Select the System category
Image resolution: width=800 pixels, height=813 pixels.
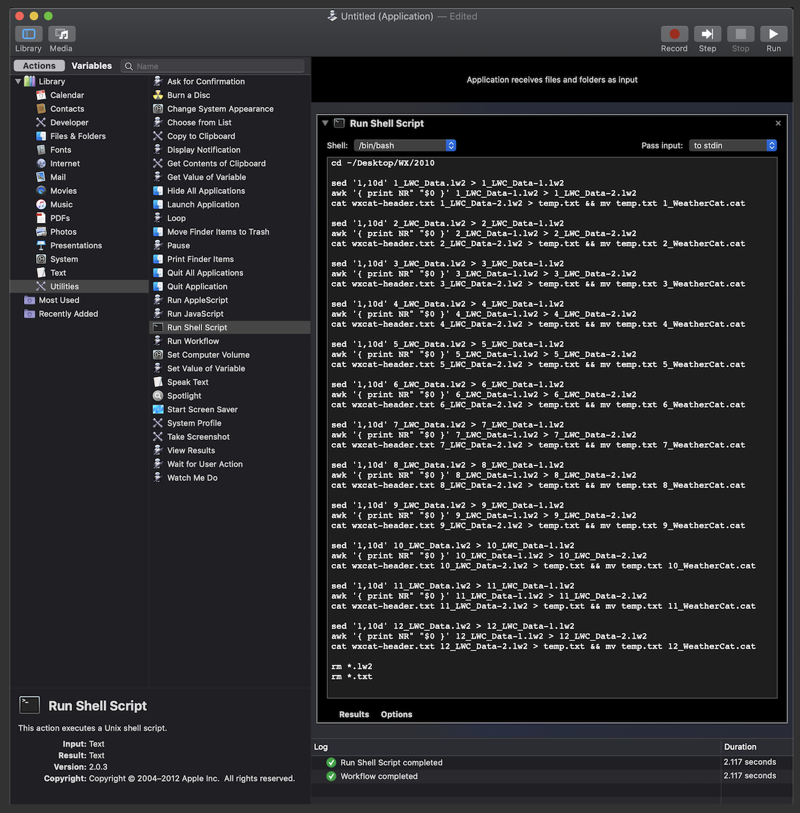pos(64,259)
